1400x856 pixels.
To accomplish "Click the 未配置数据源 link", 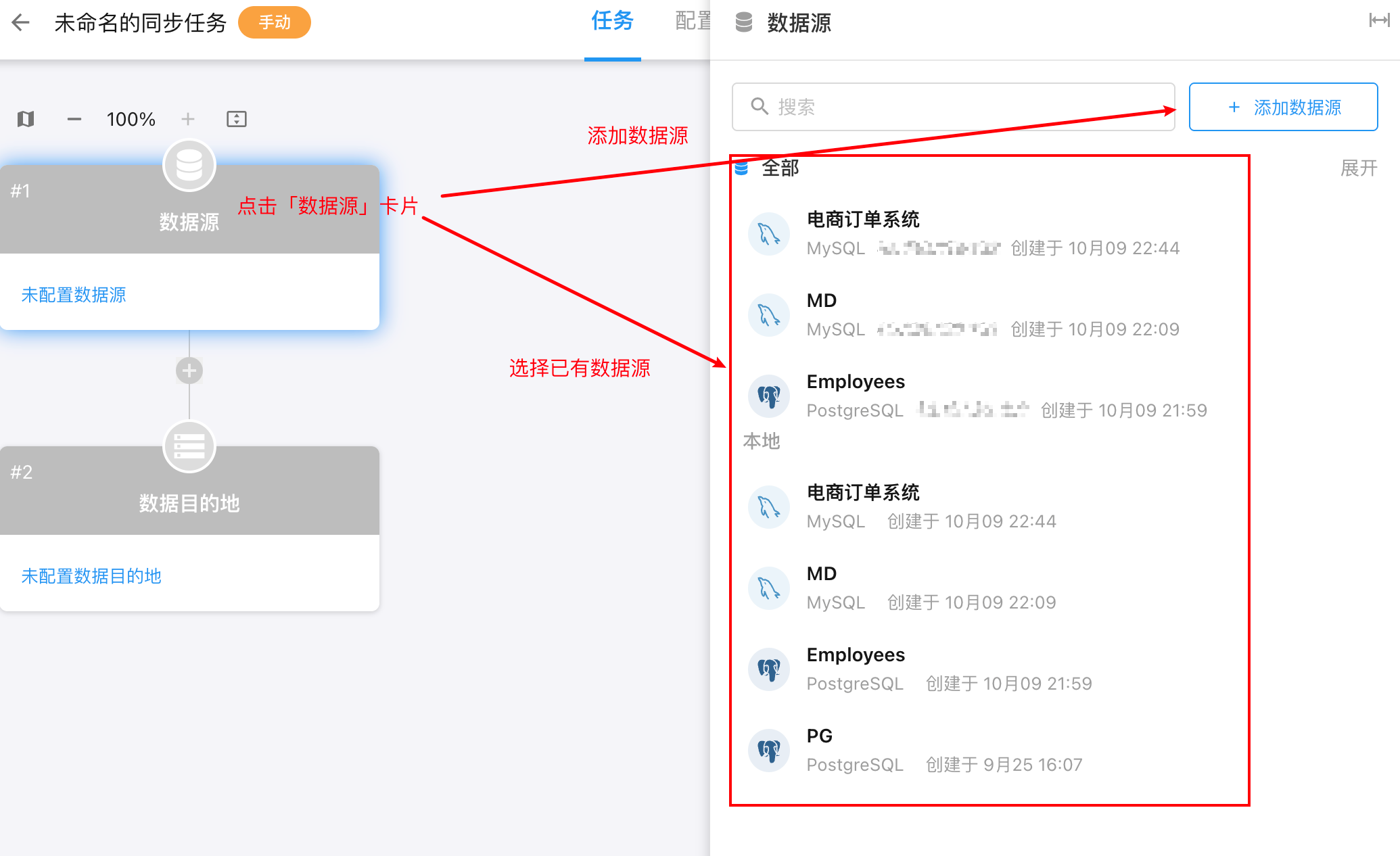I will tap(74, 295).
